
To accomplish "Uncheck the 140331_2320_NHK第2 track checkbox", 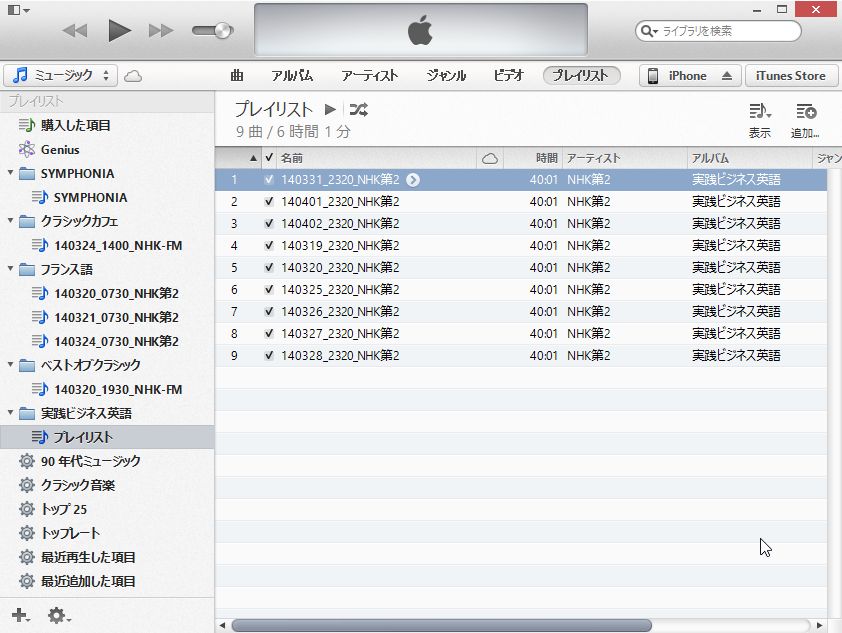I will click(x=269, y=179).
